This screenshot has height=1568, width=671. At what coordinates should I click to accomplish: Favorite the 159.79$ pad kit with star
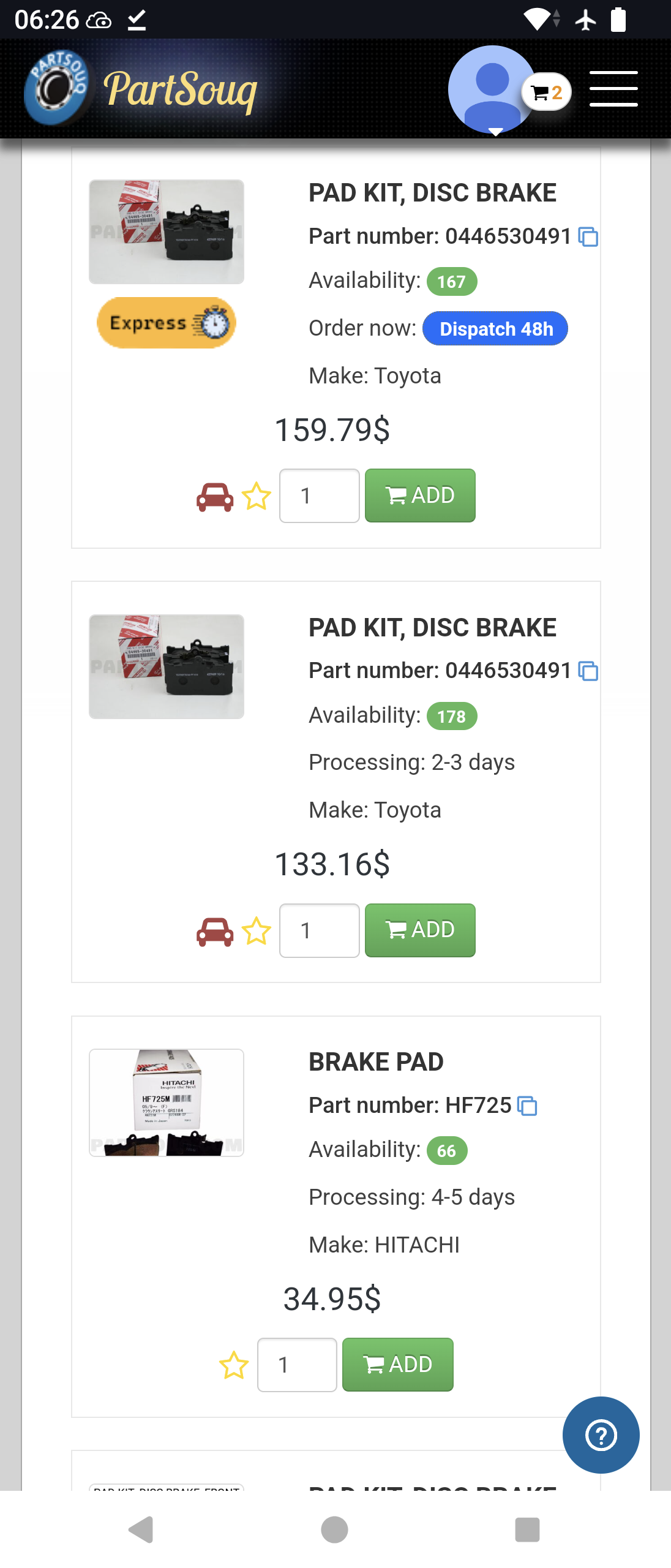[x=257, y=496]
